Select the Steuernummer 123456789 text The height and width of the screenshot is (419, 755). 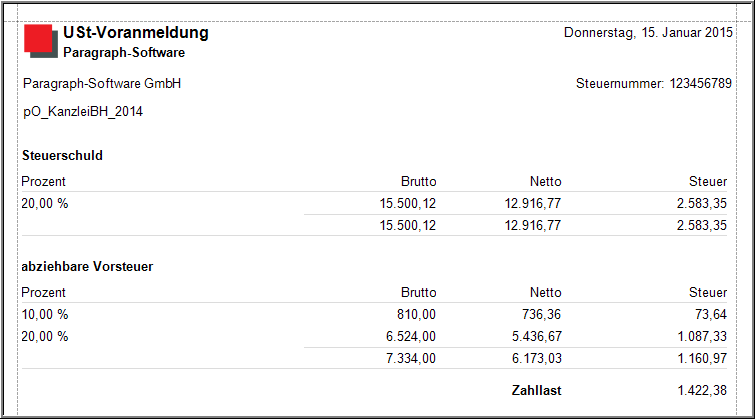tap(653, 83)
